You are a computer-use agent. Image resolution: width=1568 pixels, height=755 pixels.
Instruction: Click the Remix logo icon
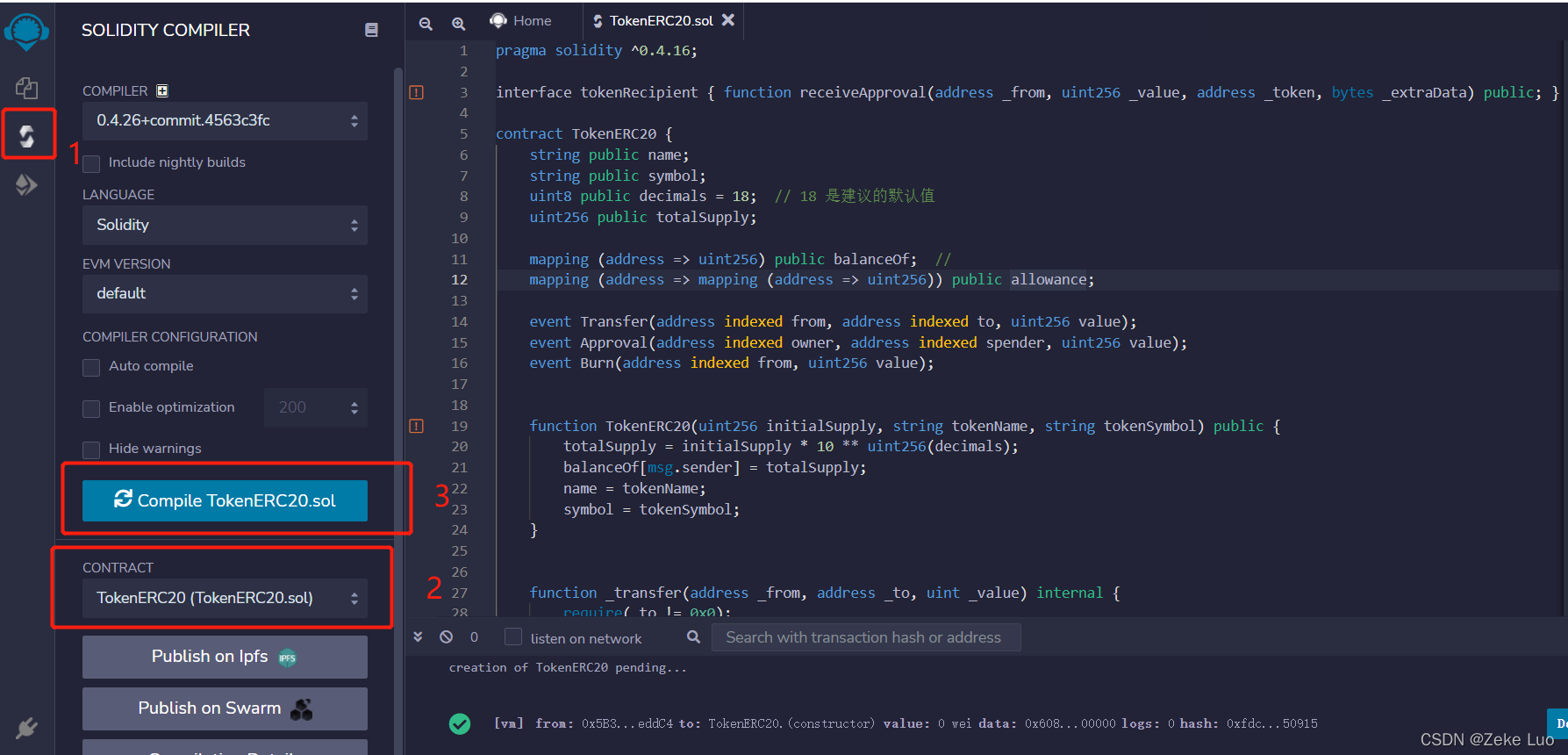(26, 32)
